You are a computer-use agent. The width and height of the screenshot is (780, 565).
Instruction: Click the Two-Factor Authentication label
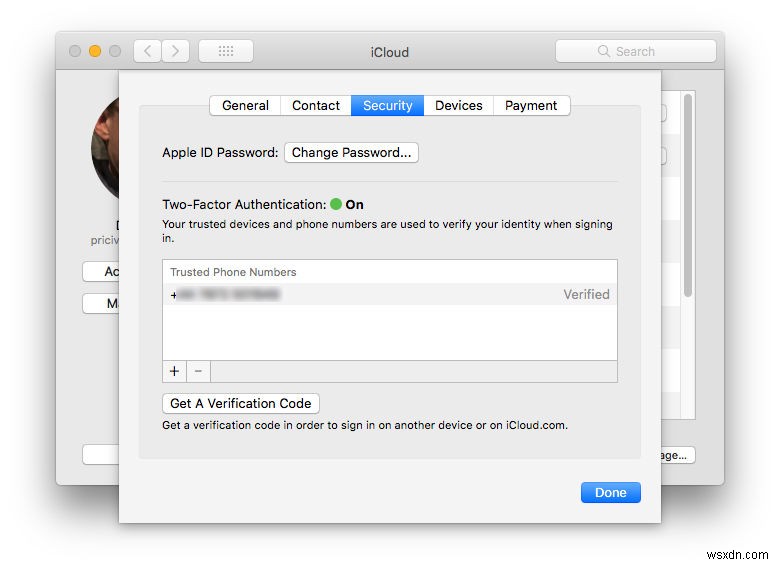click(244, 204)
